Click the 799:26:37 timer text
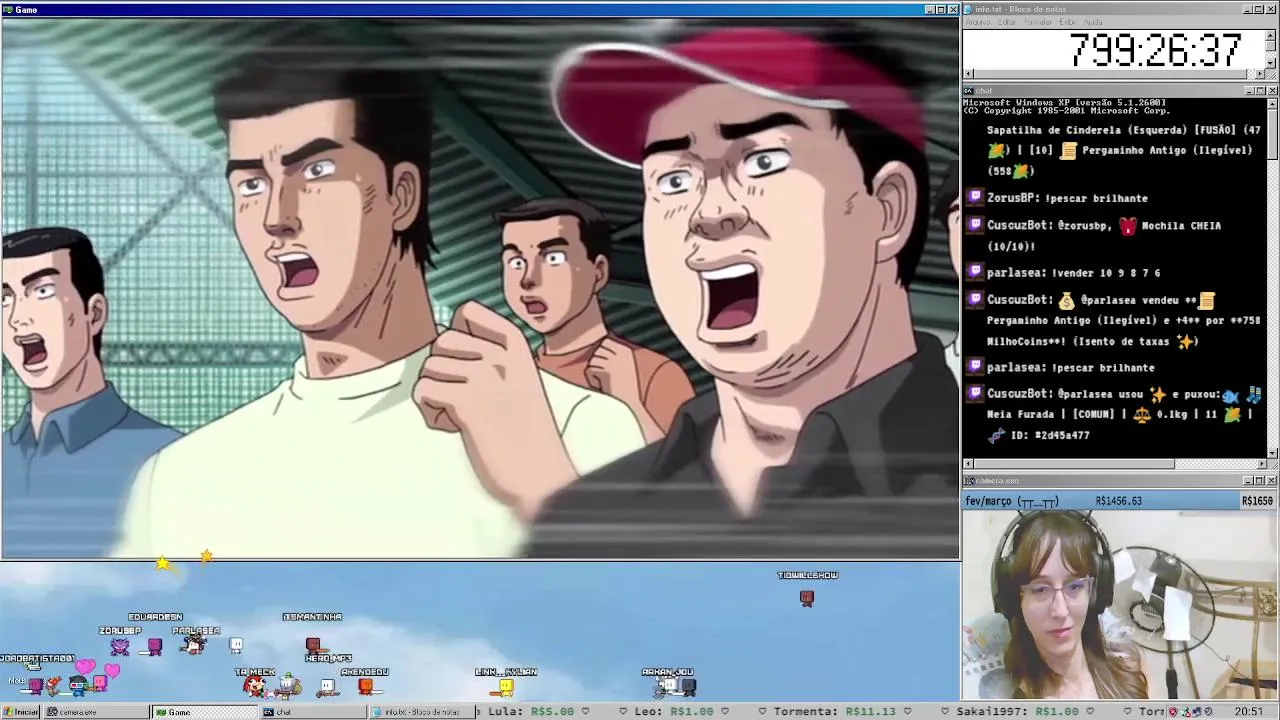 click(x=1155, y=50)
